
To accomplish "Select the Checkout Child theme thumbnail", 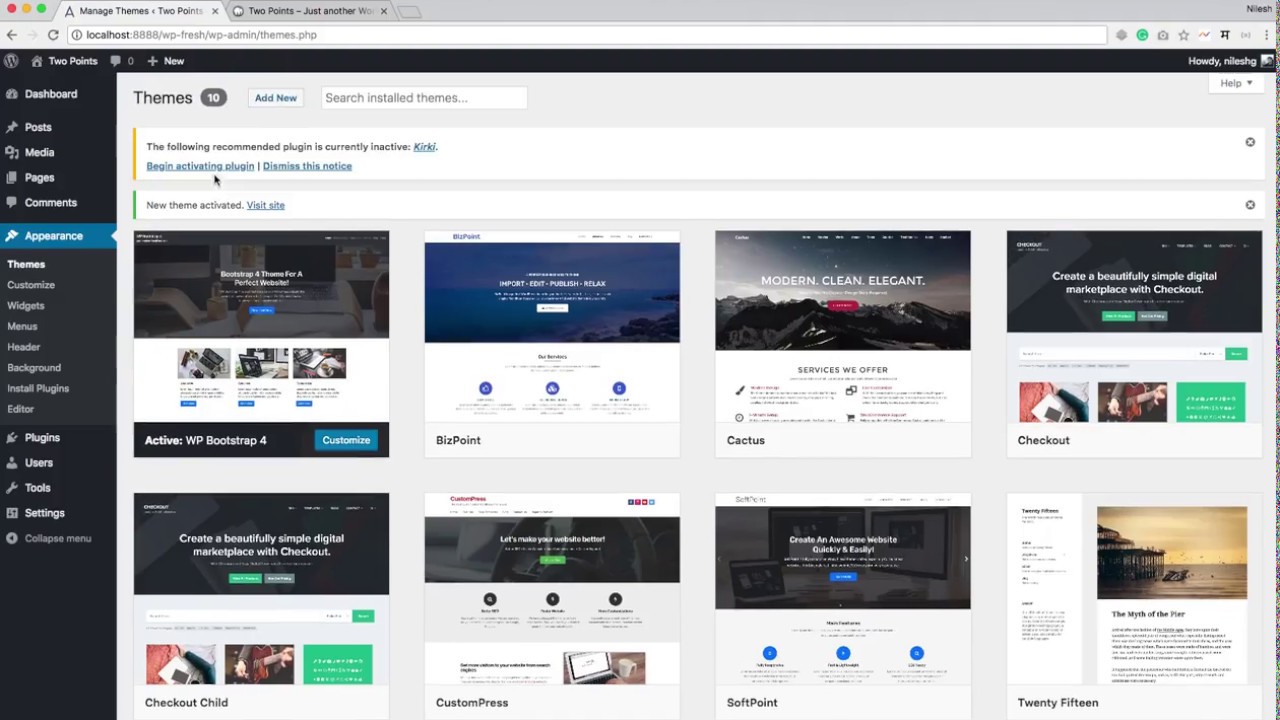I will pyautogui.click(x=261, y=589).
